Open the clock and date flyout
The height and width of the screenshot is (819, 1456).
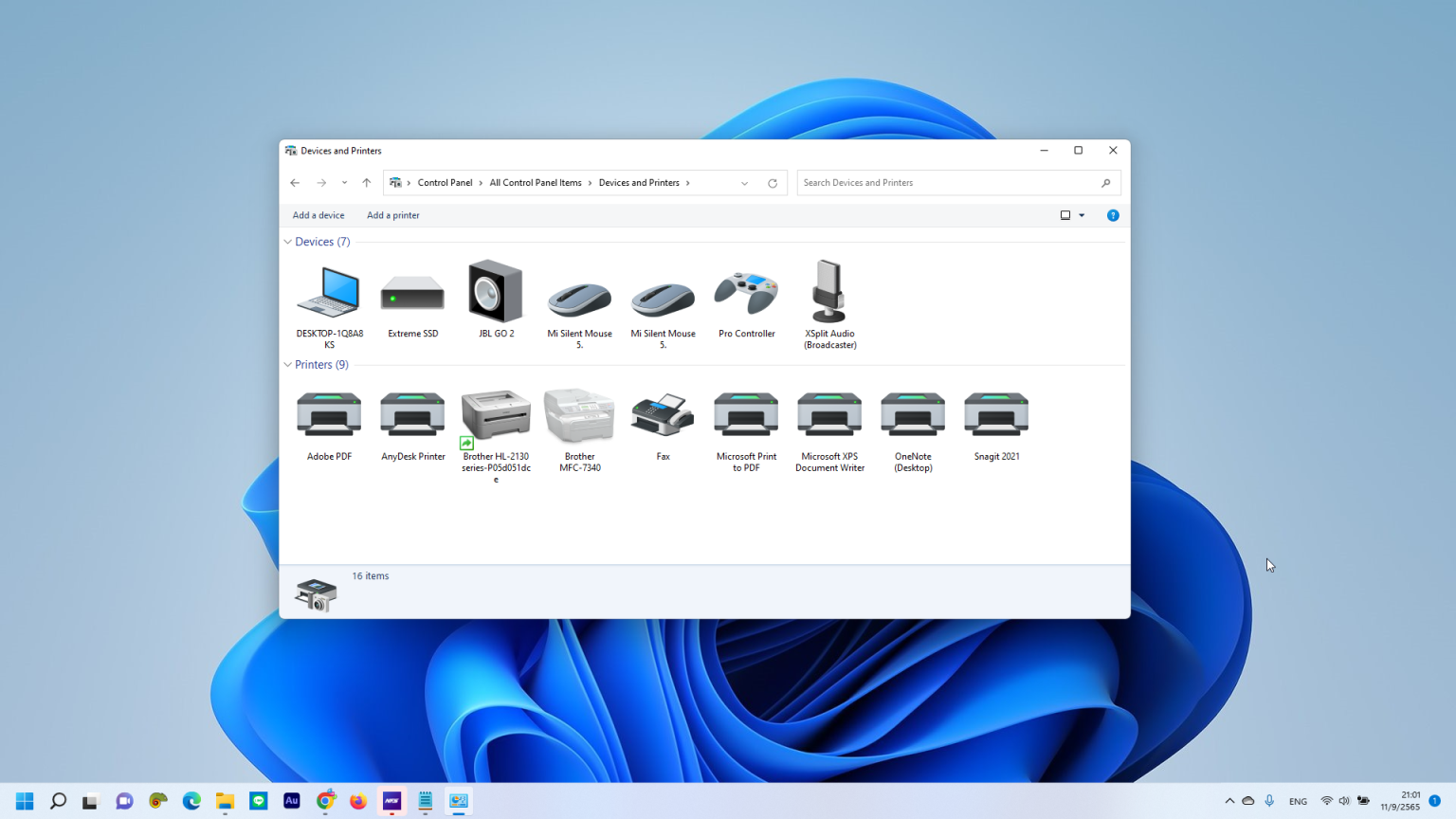coord(1400,801)
